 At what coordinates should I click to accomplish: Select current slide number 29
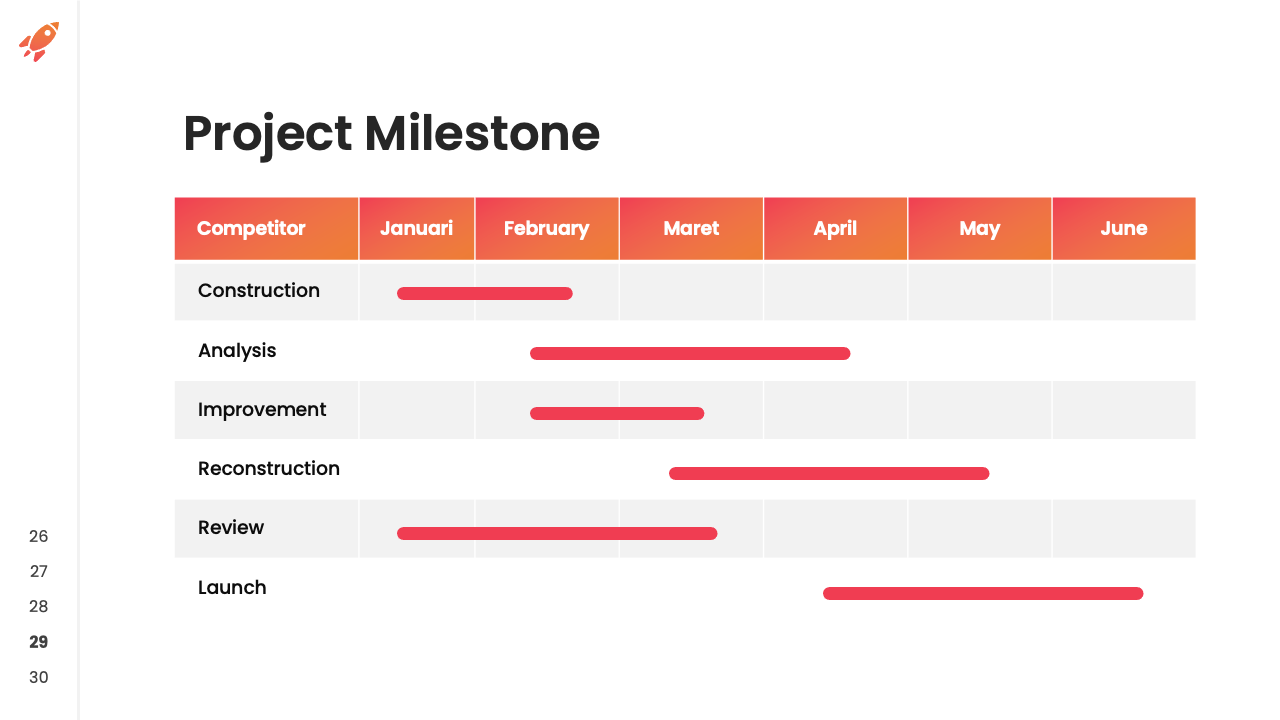tap(38, 642)
